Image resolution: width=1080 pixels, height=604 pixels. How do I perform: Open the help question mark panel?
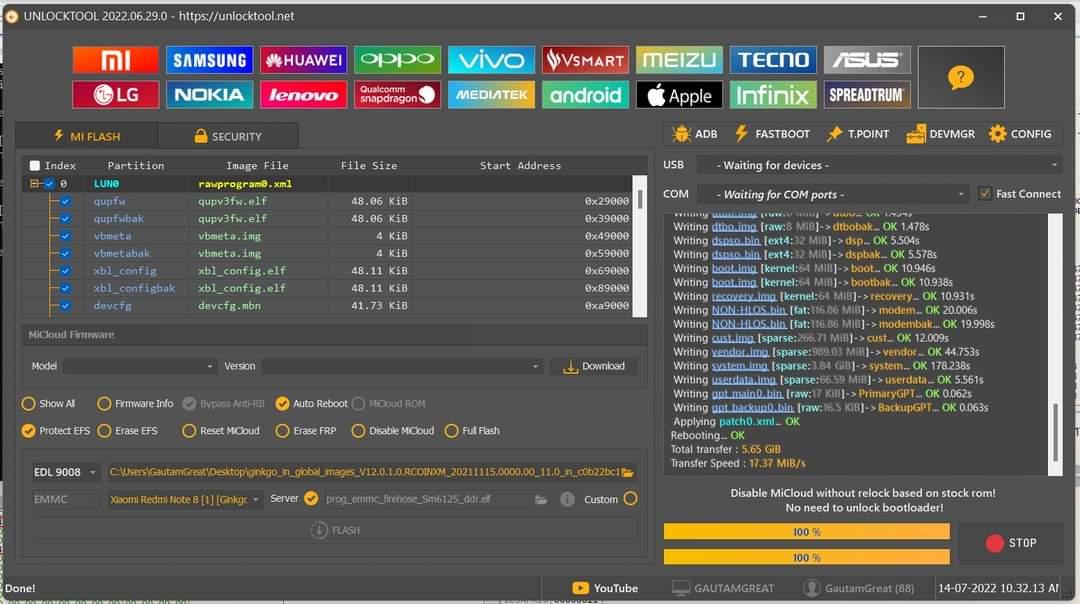point(961,77)
